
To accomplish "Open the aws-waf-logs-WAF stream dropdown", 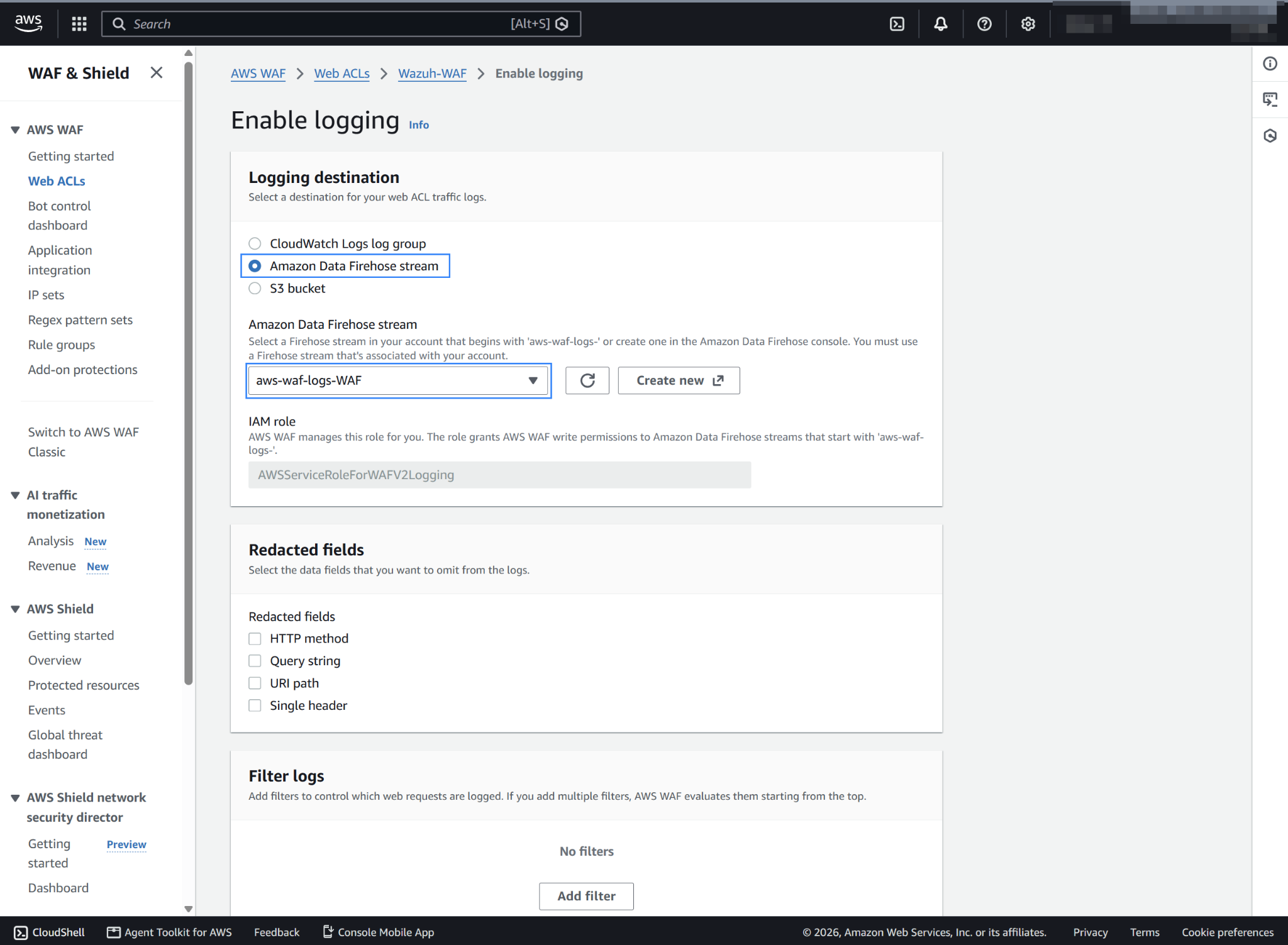I will (398, 380).
